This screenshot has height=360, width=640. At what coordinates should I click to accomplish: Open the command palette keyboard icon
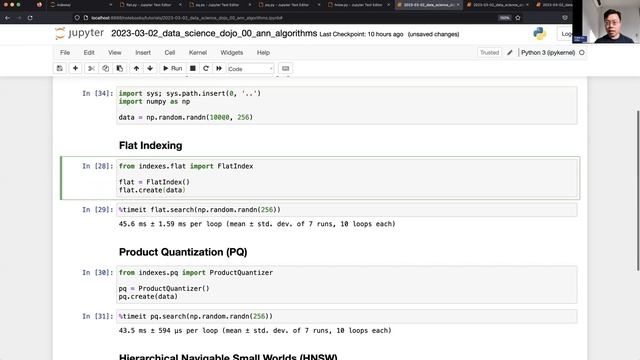(285, 69)
